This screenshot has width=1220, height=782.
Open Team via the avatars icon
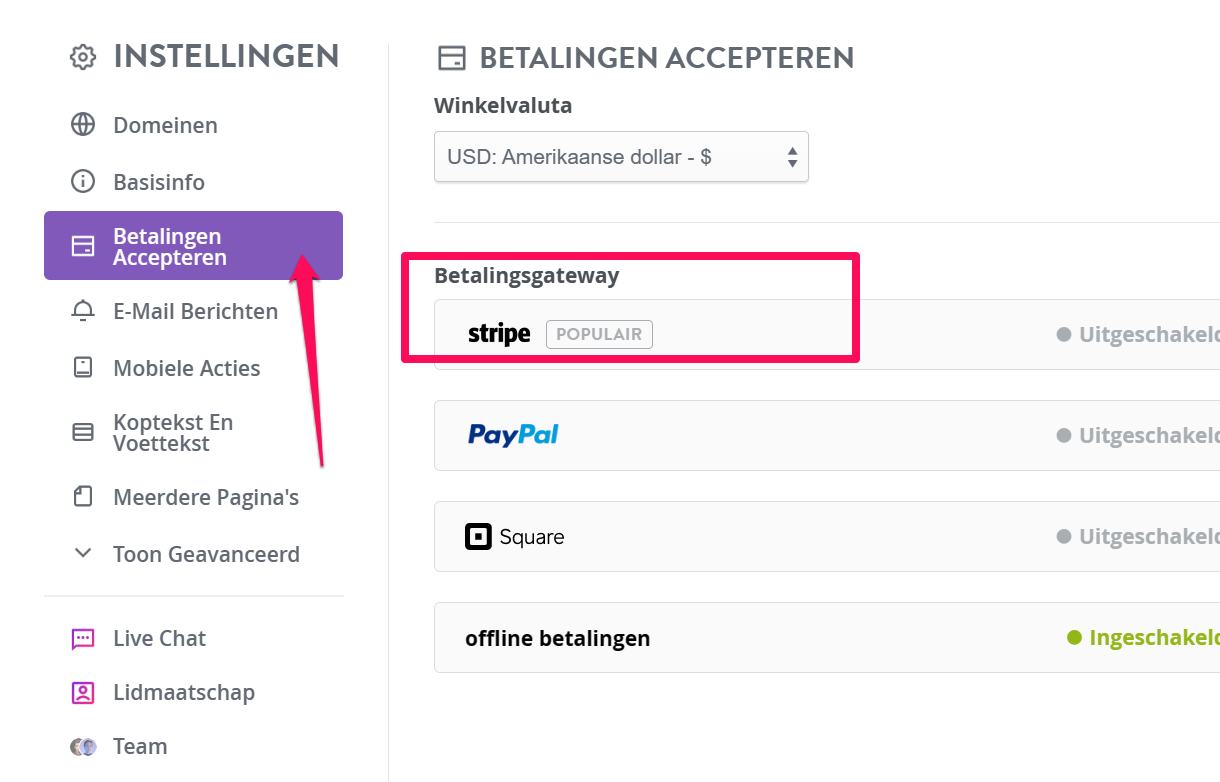click(83, 747)
